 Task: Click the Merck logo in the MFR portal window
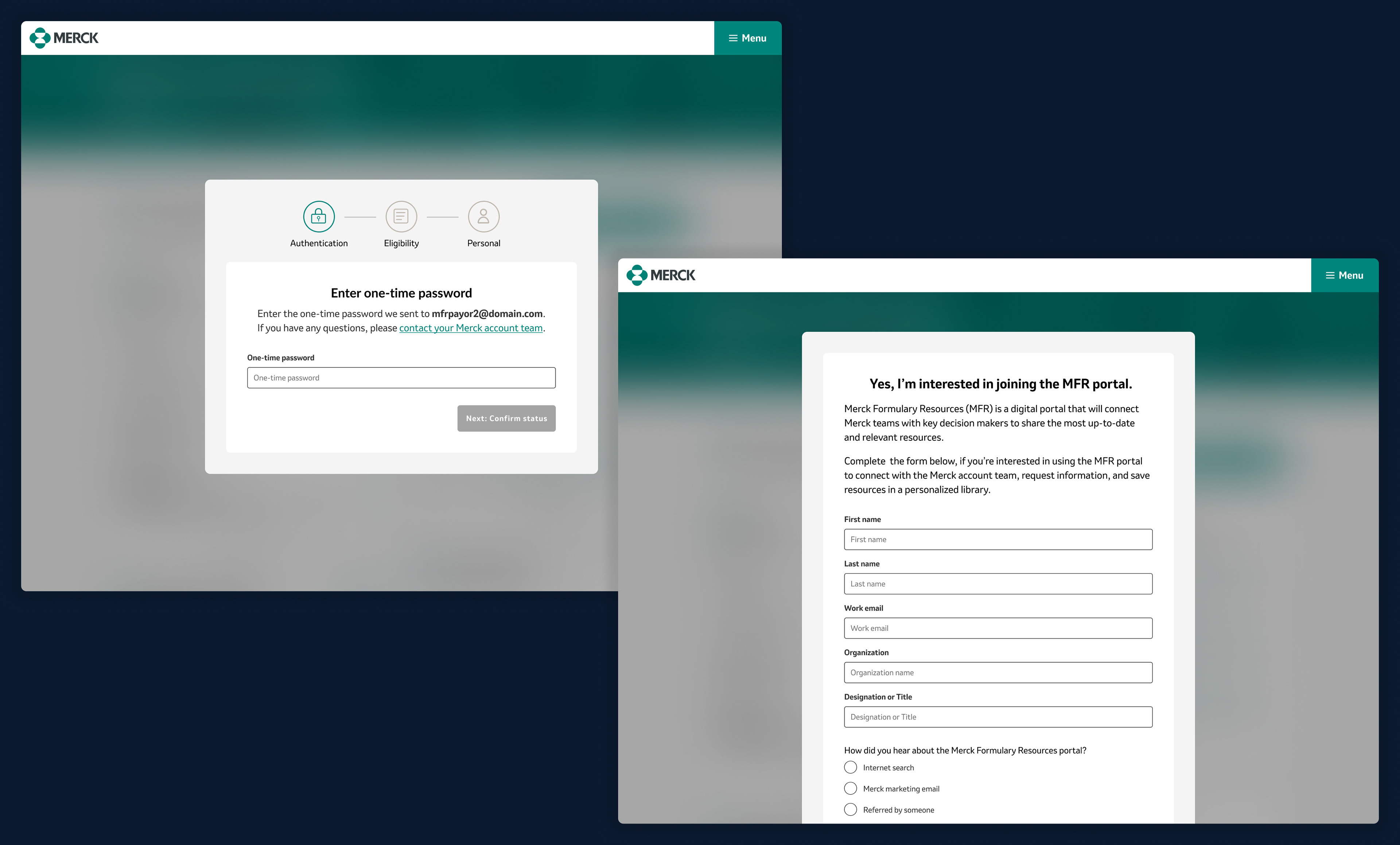click(661, 275)
